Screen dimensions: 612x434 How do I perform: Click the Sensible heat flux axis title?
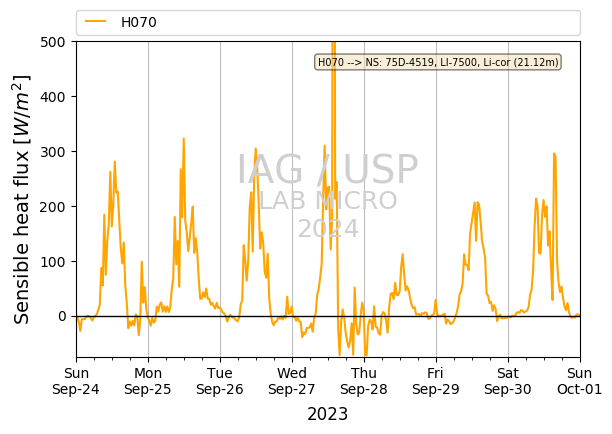[22, 199]
